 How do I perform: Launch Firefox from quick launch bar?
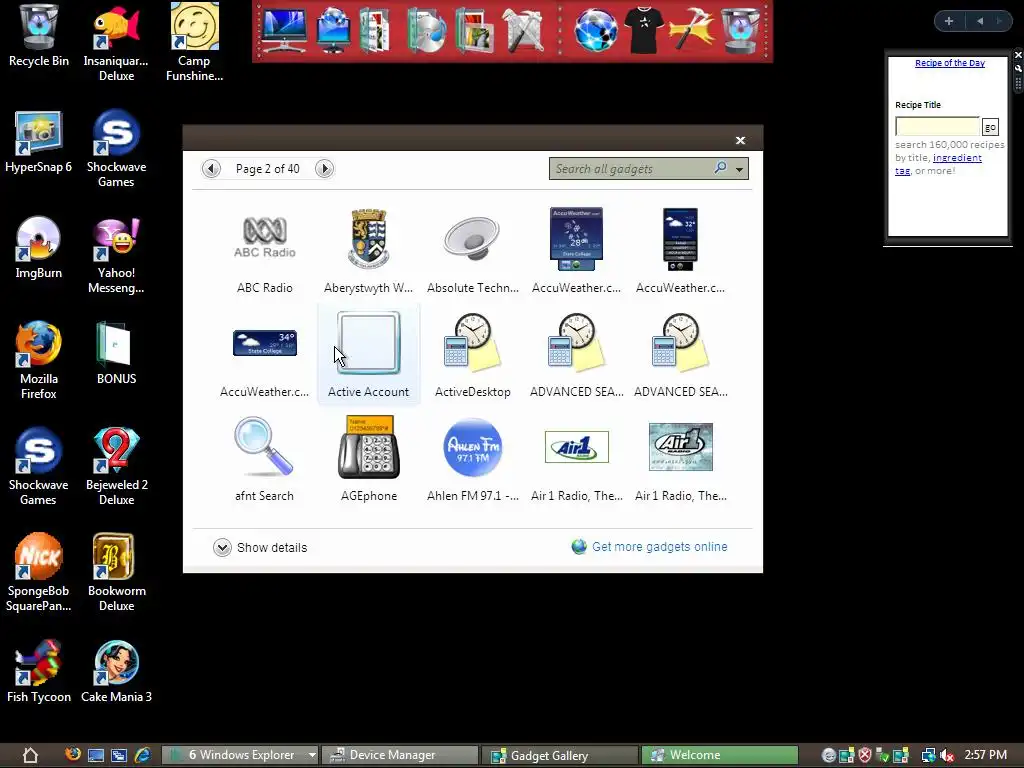(x=72, y=754)
